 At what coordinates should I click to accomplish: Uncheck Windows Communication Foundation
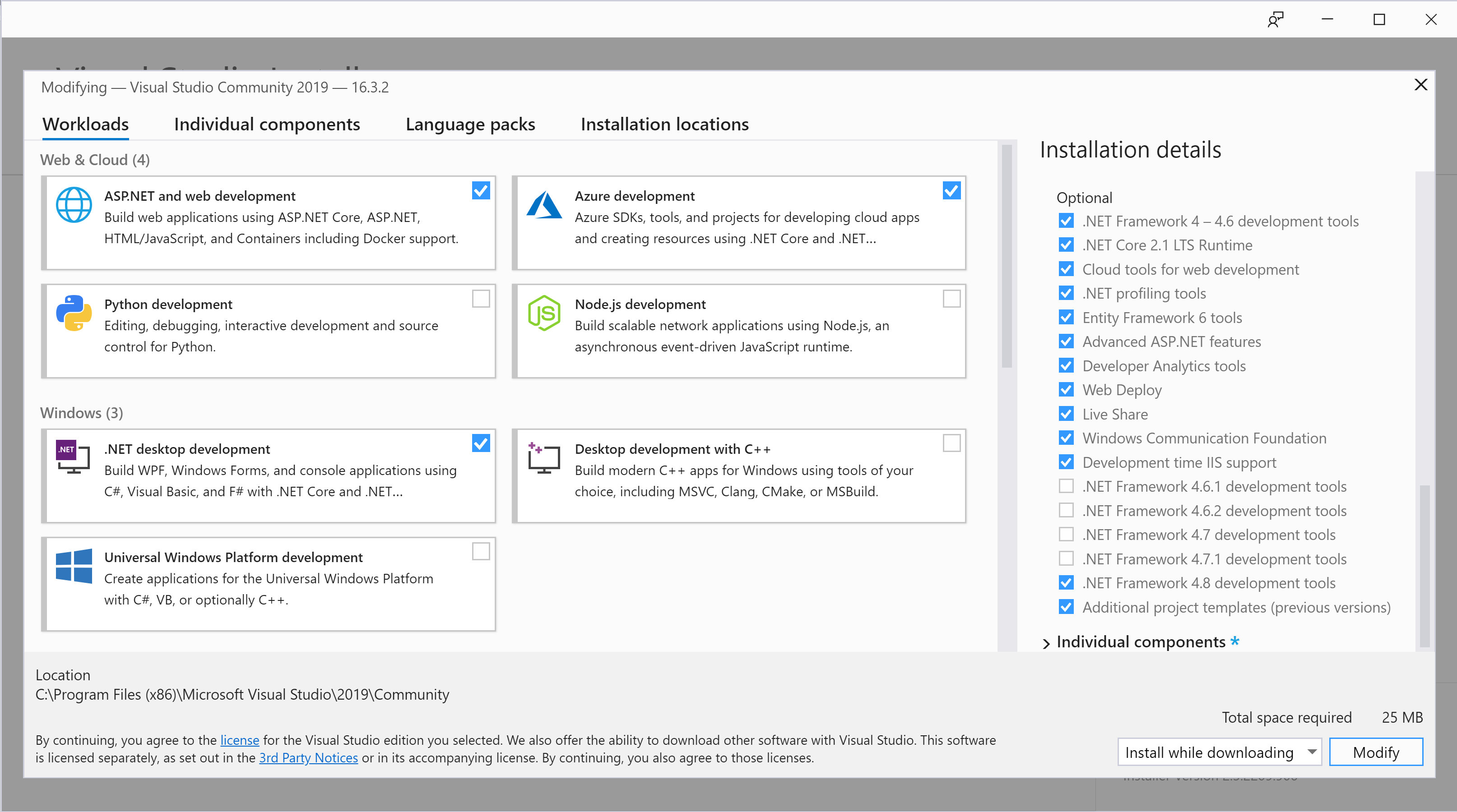[1066, 438]
